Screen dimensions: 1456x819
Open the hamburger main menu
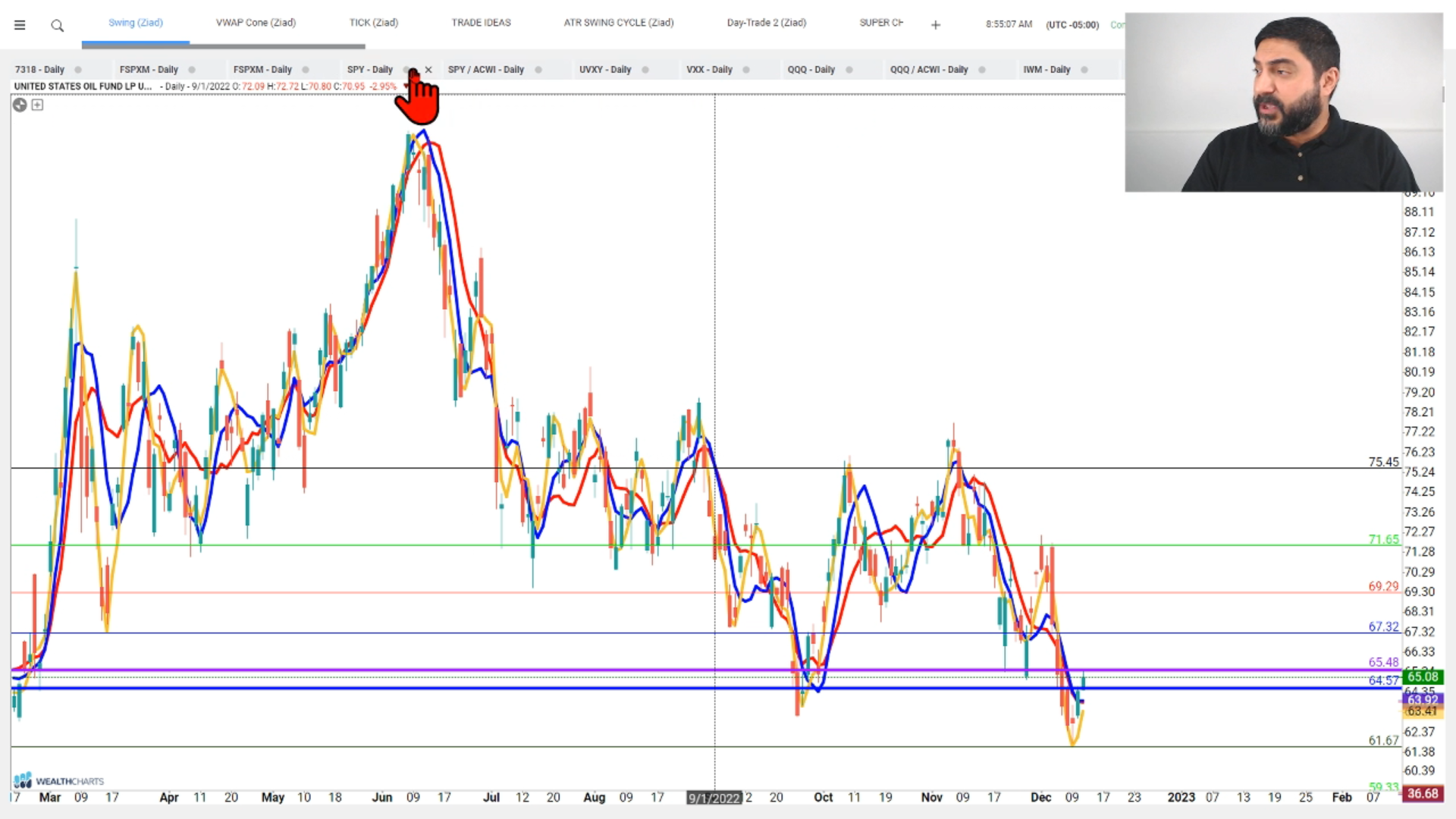pyautogui.click(x=20, y=25)
